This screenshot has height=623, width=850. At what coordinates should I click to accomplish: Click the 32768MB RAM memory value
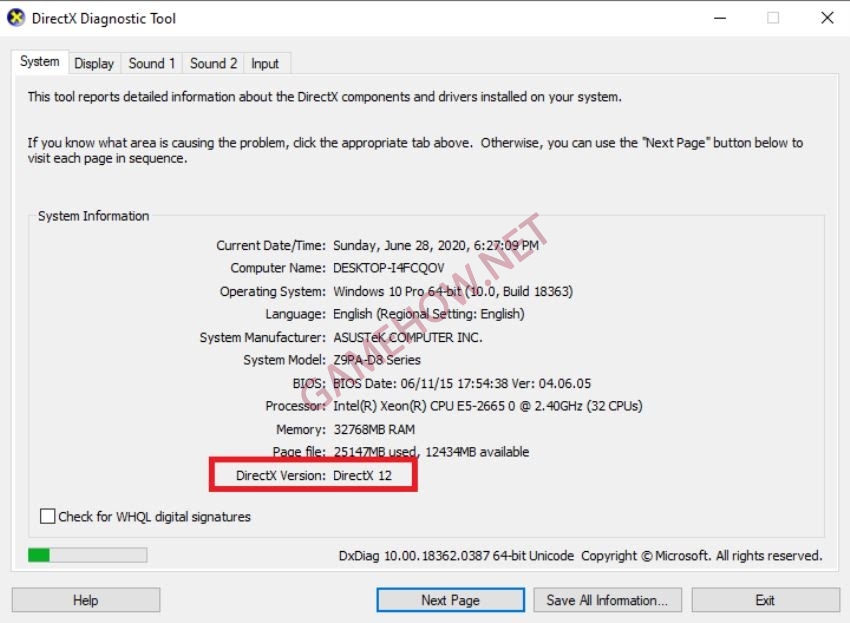coord(375,429)
